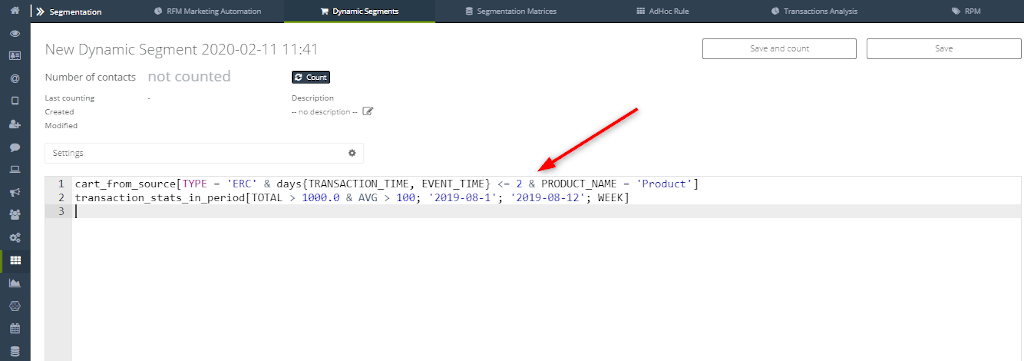This screenshot has width=1024, height=361.
Task: Open the square mobile sidebar icon
Action: [x=15, y=101]
